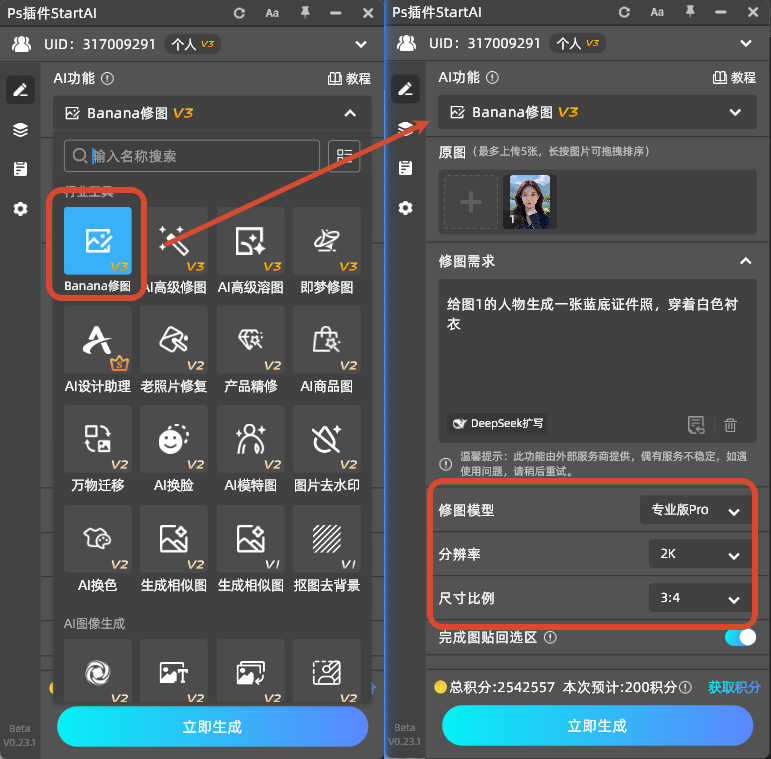Open the 图片去水印 tool

(x=326, y=439)
